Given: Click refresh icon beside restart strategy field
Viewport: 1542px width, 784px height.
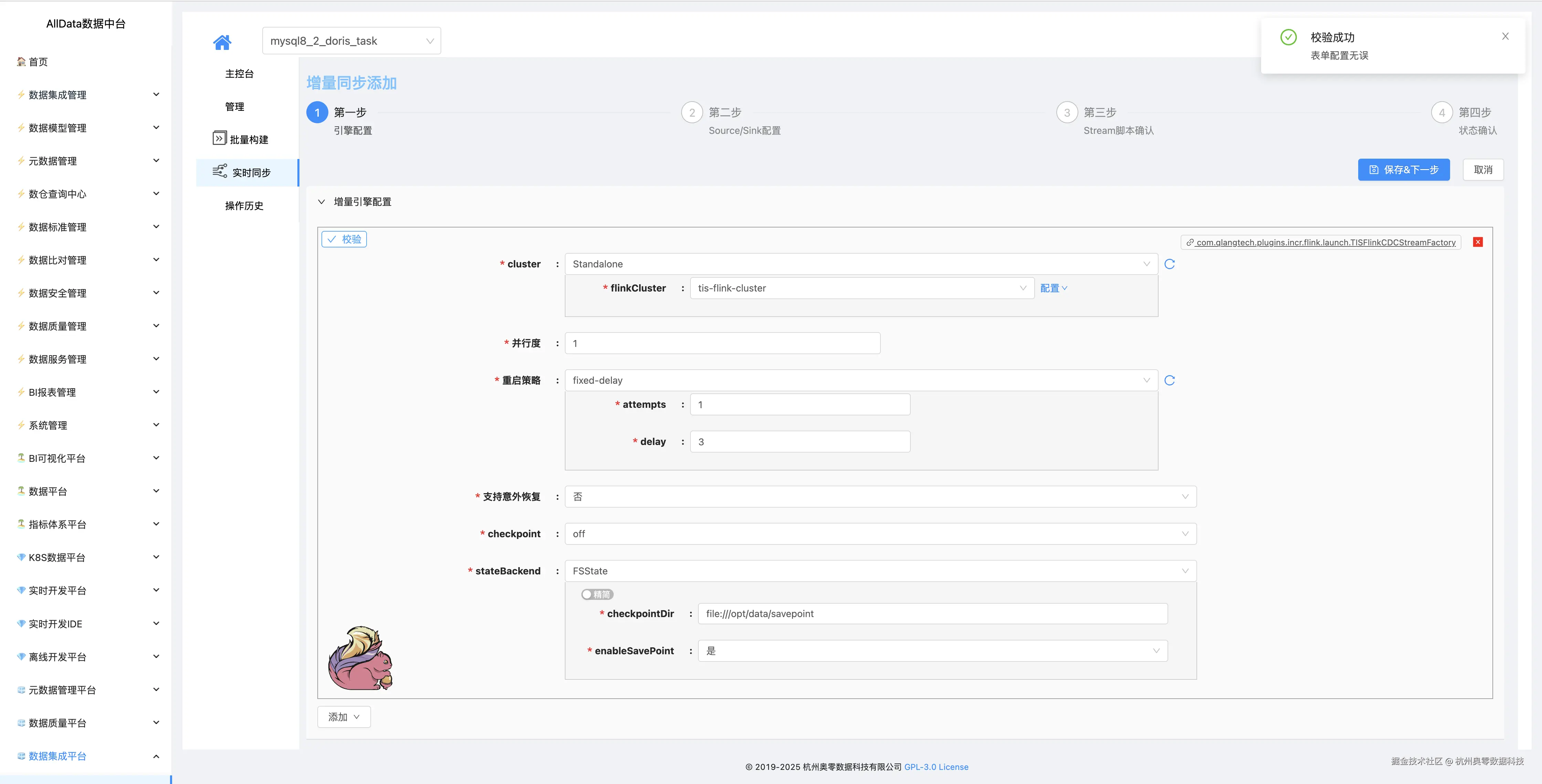Looking at the screenshot, I should [x=1169, y=380].
